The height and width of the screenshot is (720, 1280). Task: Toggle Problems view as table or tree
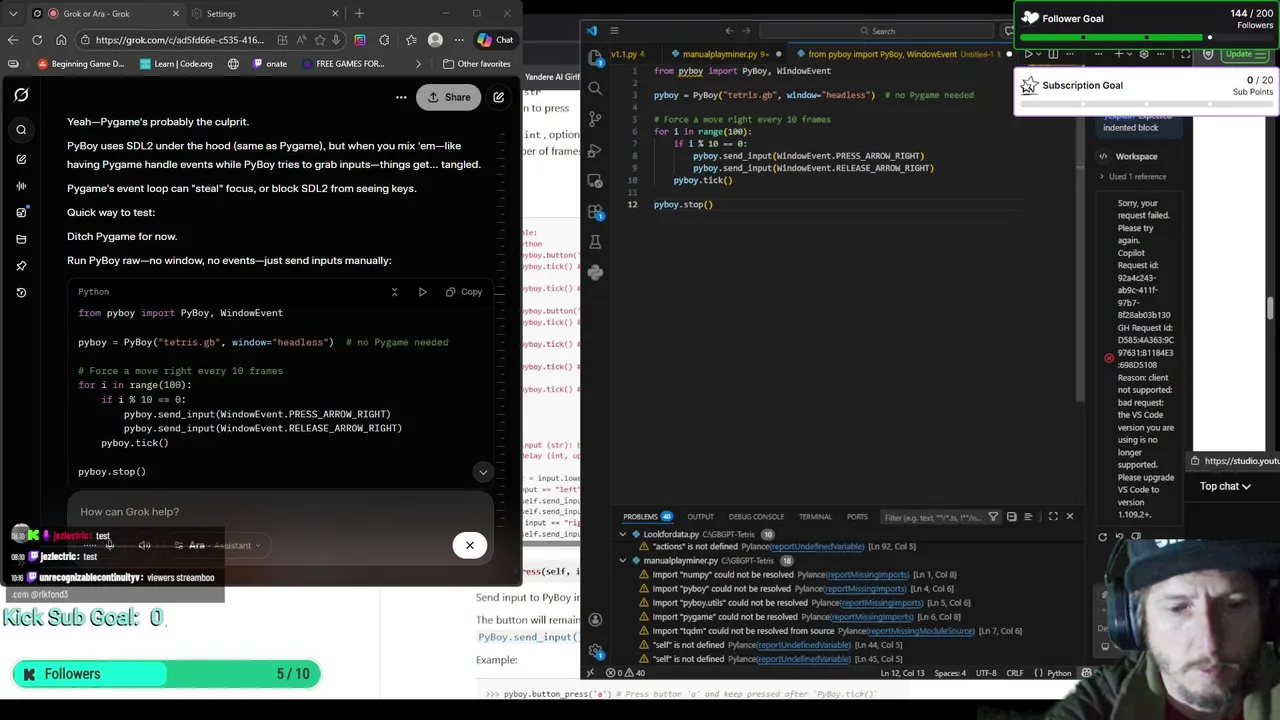pos(1028,517)
